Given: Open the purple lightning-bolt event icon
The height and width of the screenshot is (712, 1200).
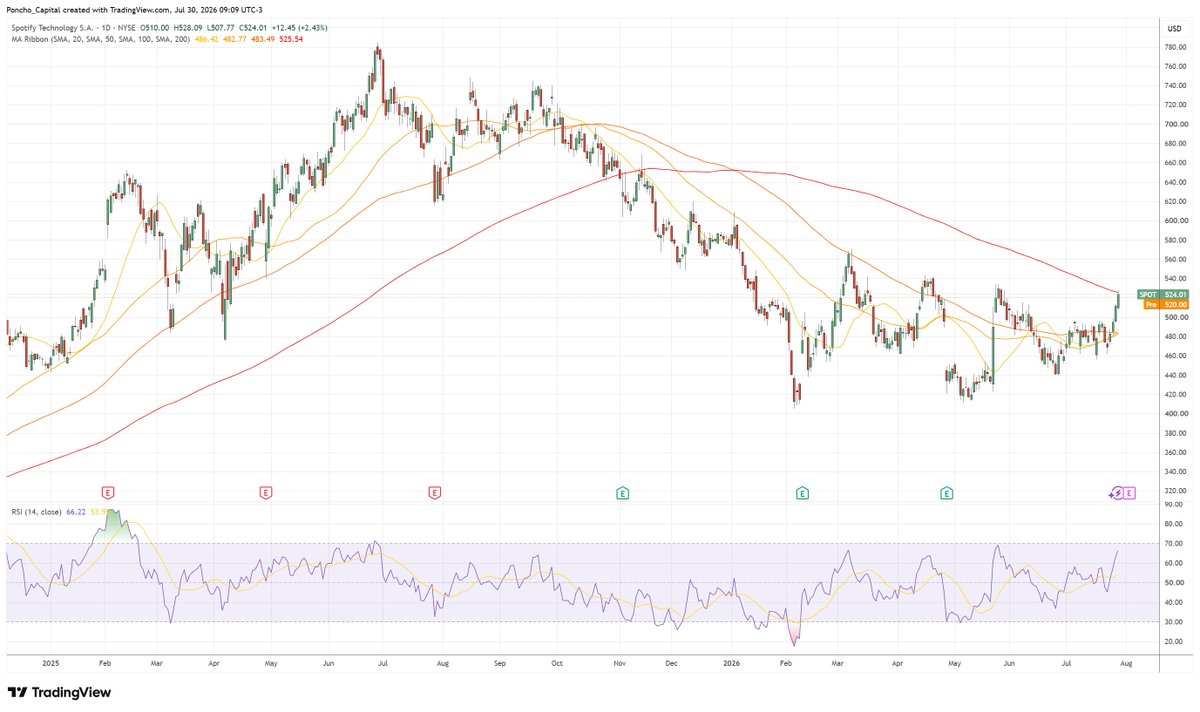Looking at the screenshot, I should 1116,492.
